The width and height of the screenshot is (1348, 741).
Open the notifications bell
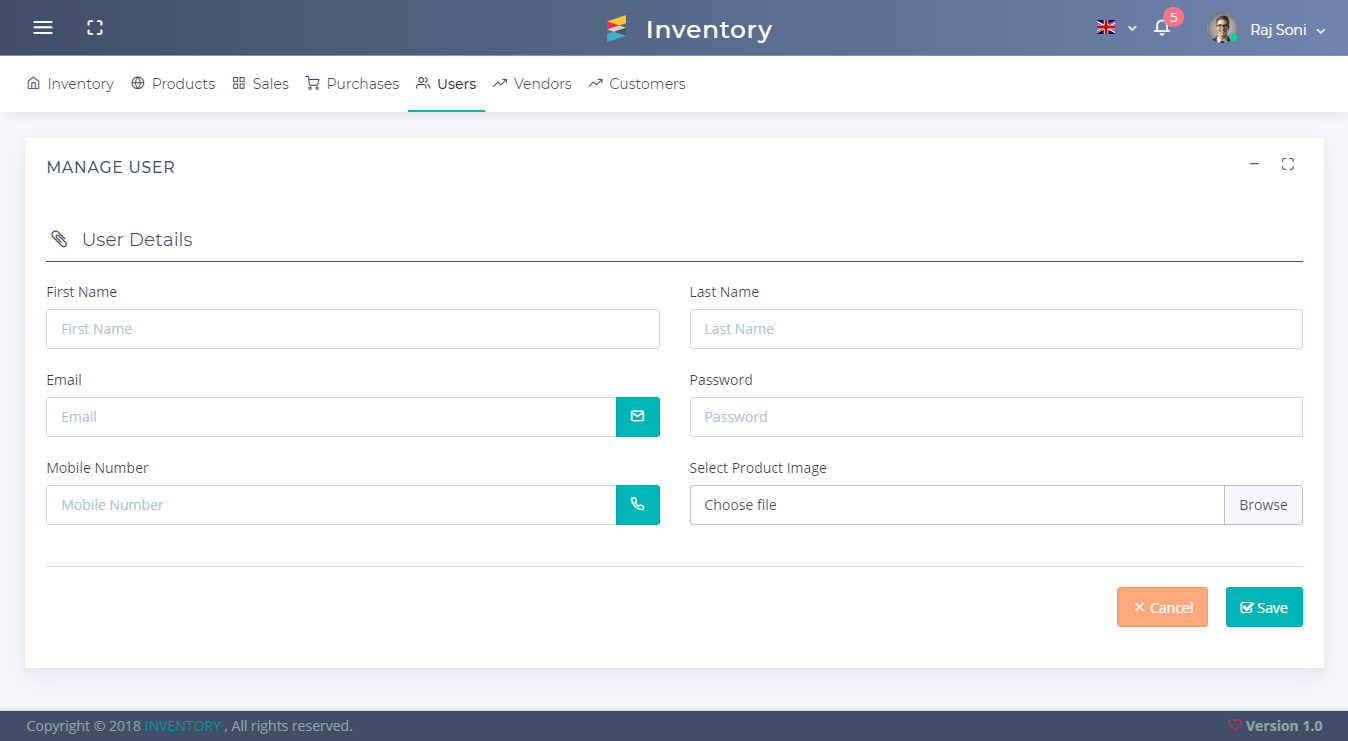(1162, 28)
